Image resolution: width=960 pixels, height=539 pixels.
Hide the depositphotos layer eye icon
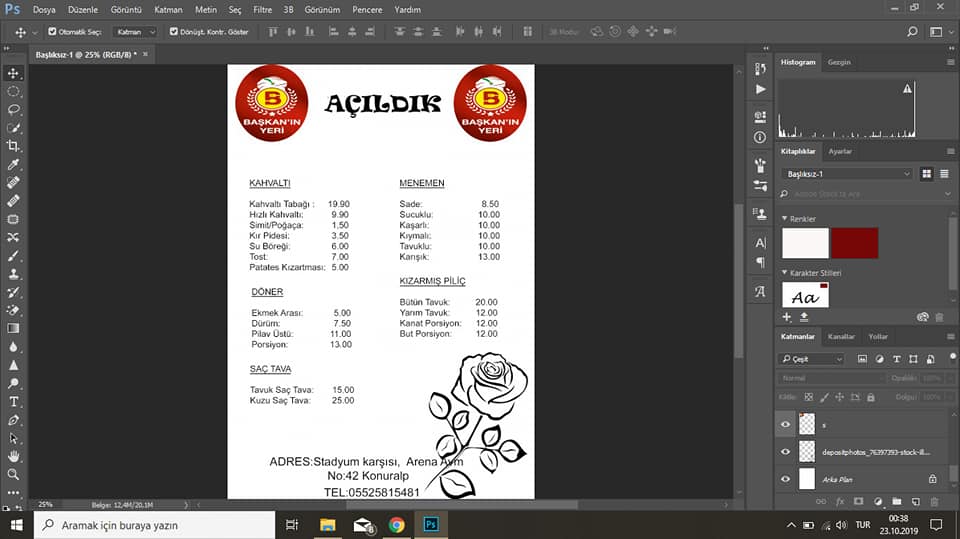click(786, 452)
